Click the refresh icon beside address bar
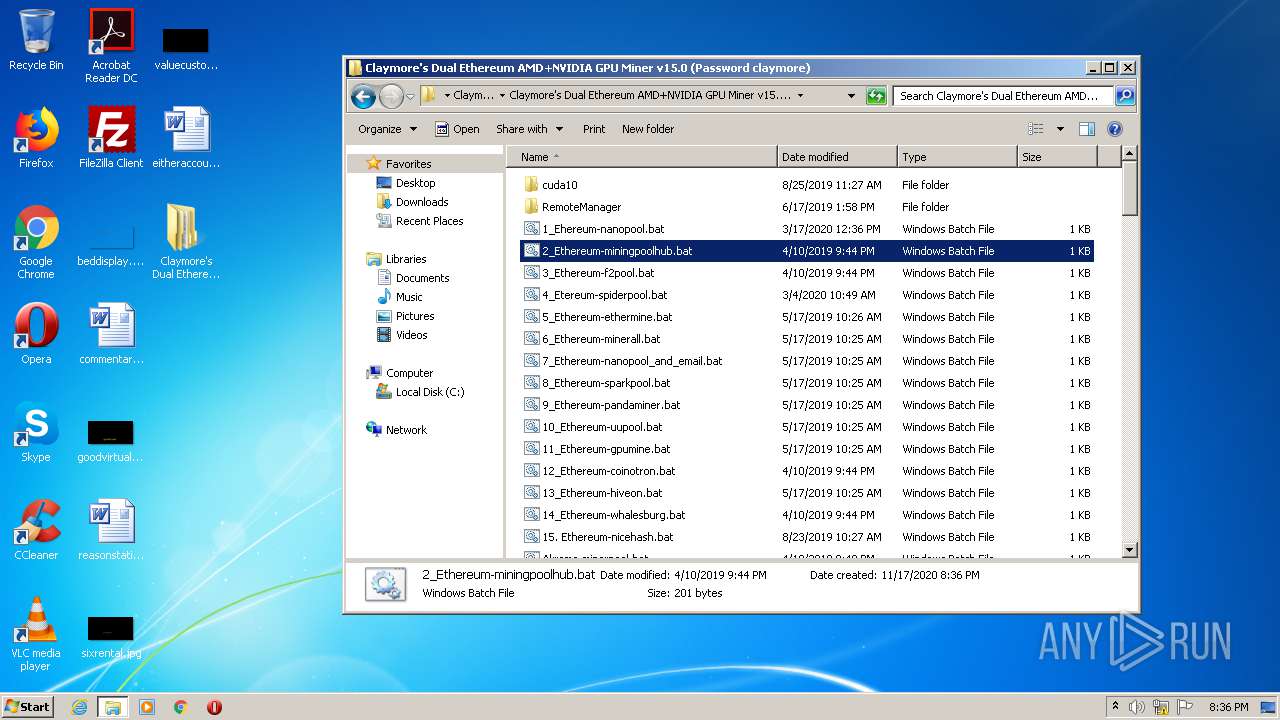1280x720 pixels. pos(876,96)
